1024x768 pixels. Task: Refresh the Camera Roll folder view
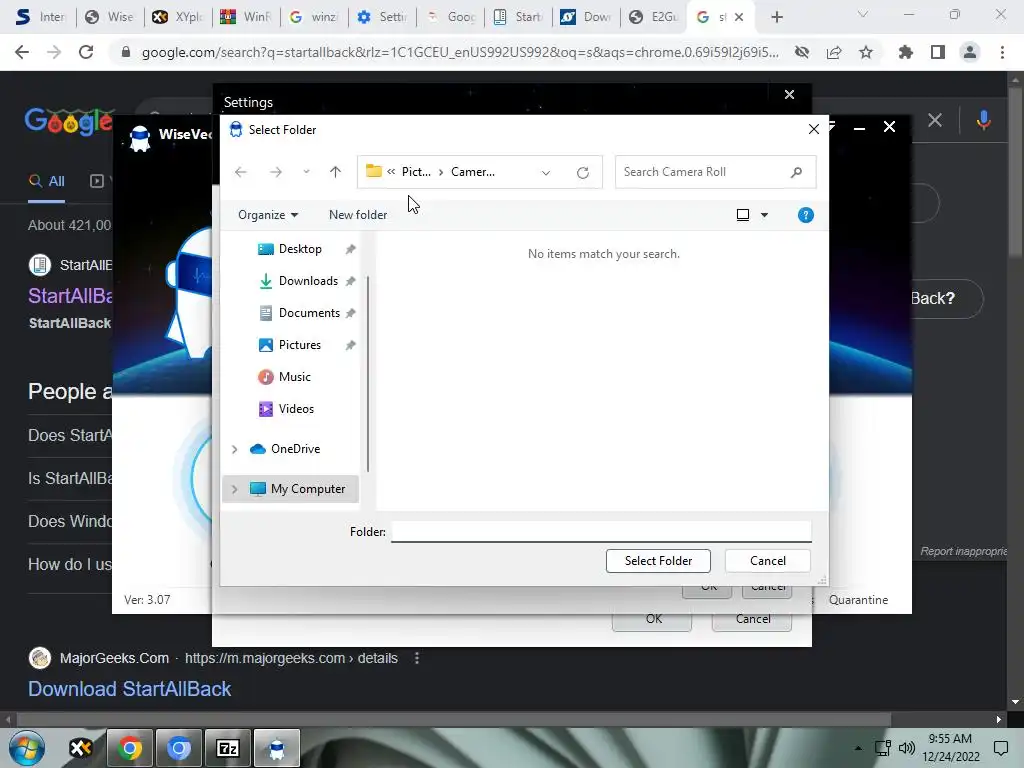583,172
